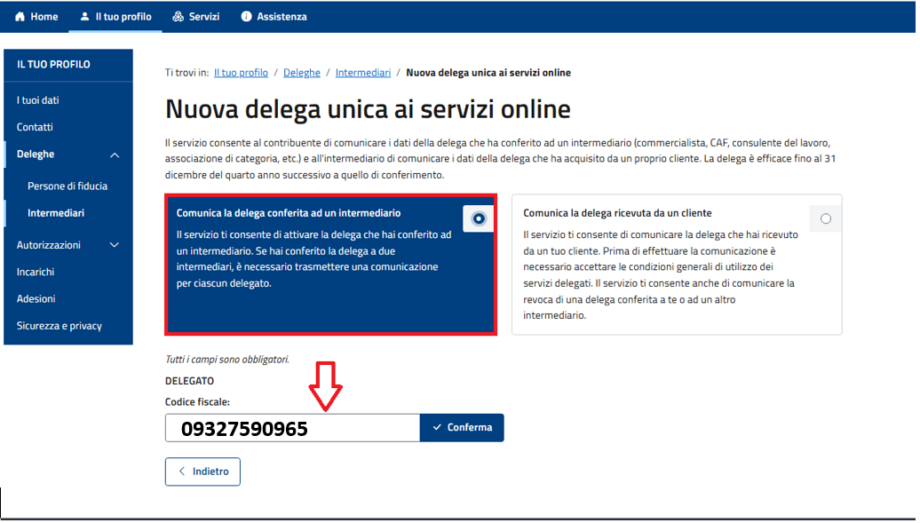The width and height of the screenshot is (920, 523).
Task: Select 'Comunica la delega conferita ad un intermediario' radio
Action: 479,218
